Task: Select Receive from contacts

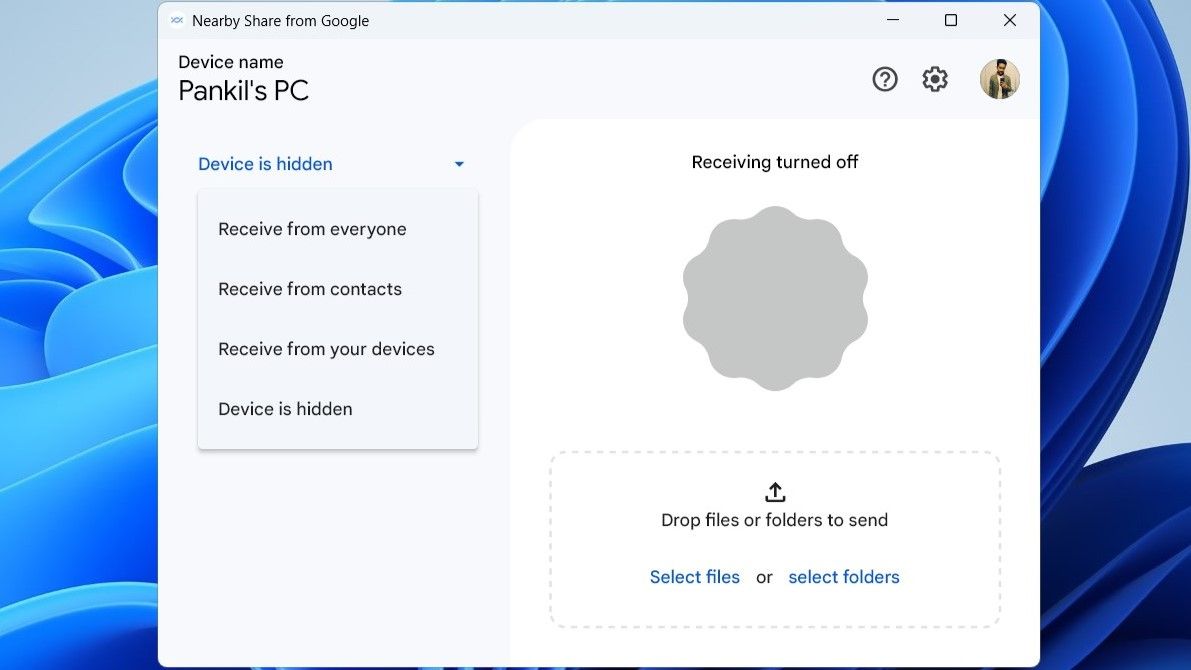Action: [x=309, y=288]
